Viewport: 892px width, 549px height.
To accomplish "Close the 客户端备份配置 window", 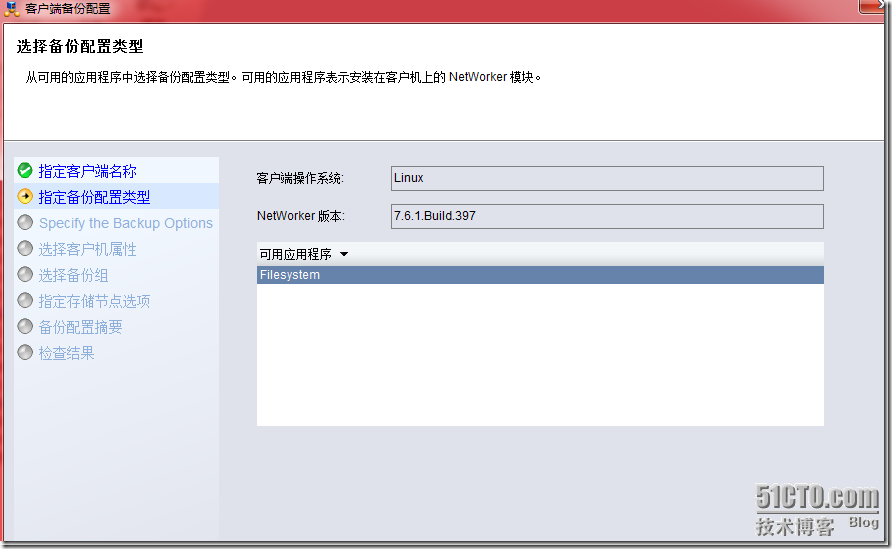I will pos(874,6).
